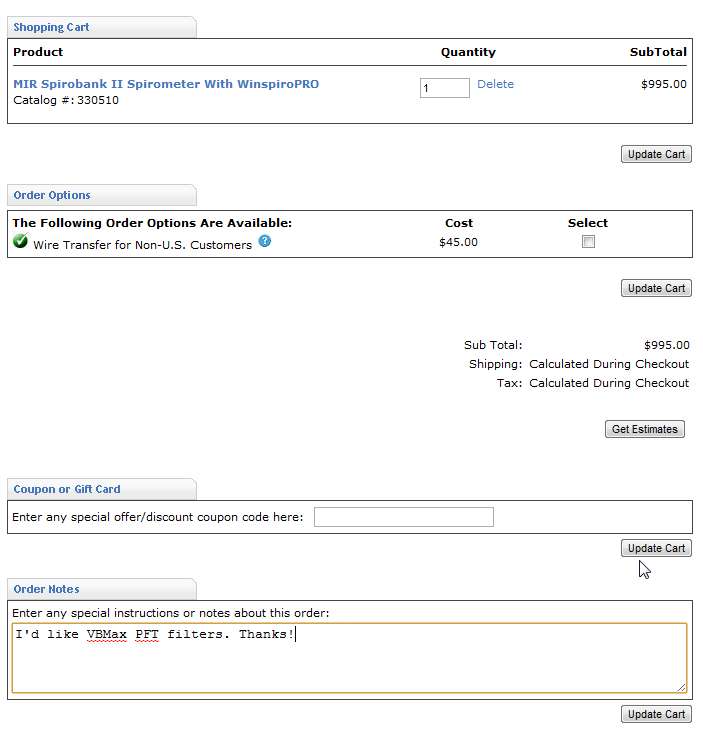Enable the Wire Transfer option checkbox

click(x=588, y=242)
